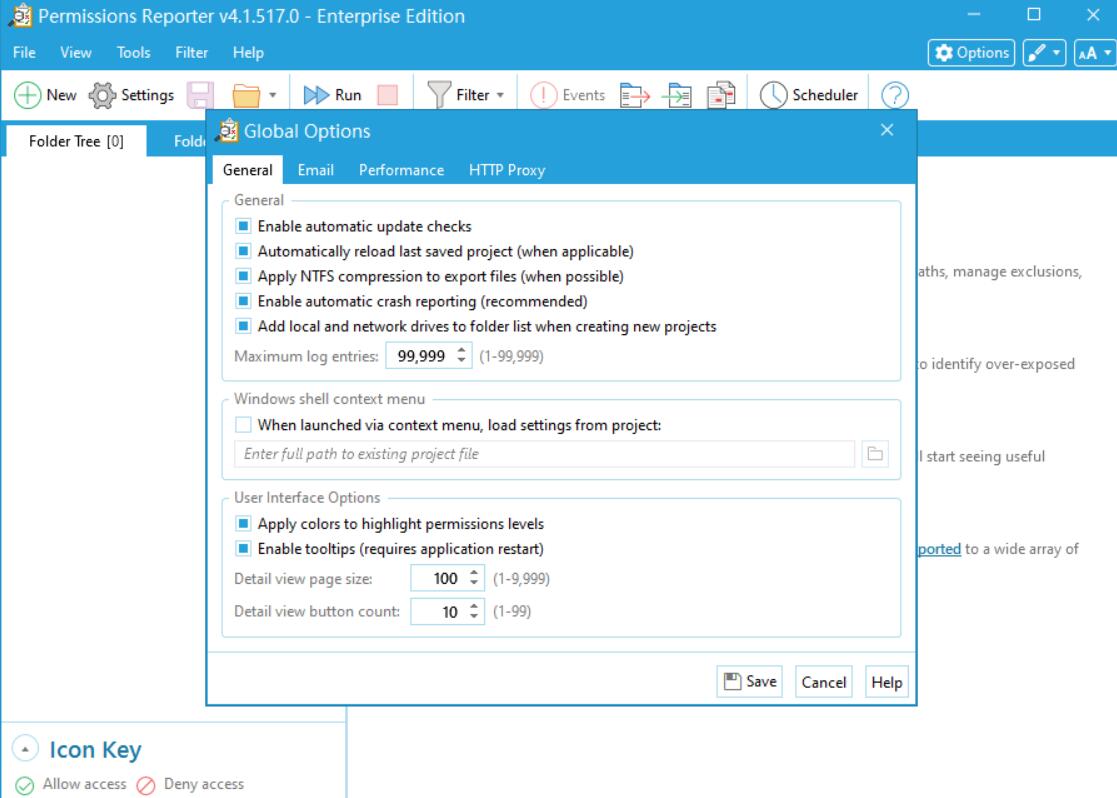The width and height of the screenshot is (1117, 798).
Task: Toggle Automatically reload last saved project
Action: coord(243,251)
